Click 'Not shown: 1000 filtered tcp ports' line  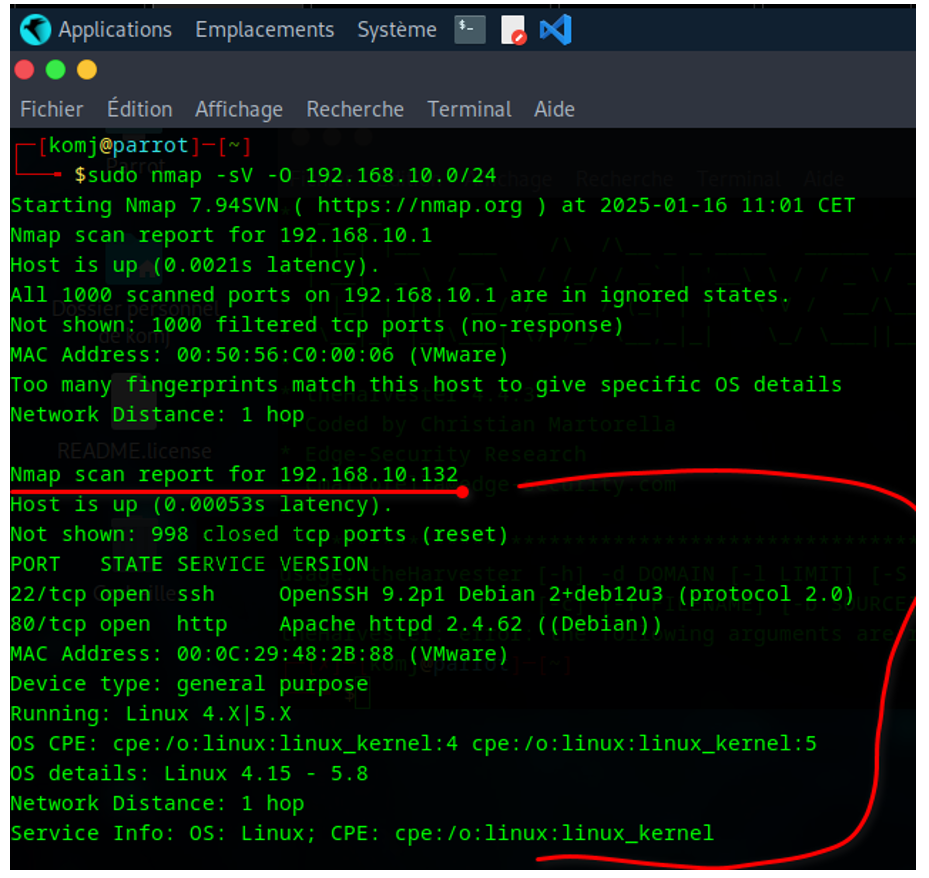click(317, 325)
